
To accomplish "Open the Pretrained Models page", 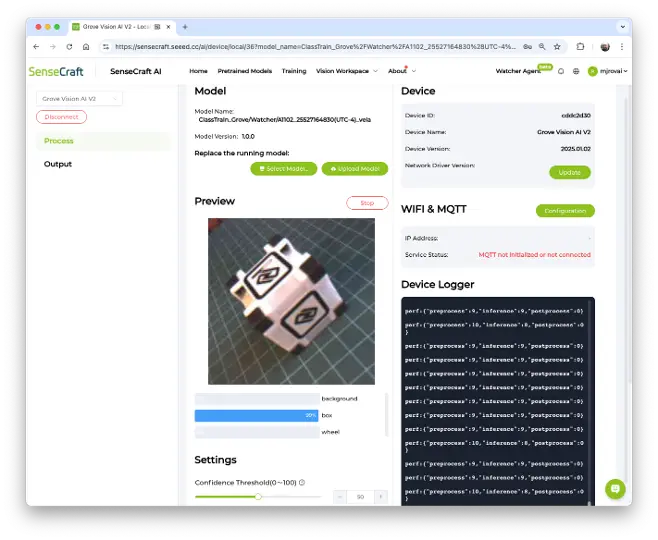I will tap(244, 71).
